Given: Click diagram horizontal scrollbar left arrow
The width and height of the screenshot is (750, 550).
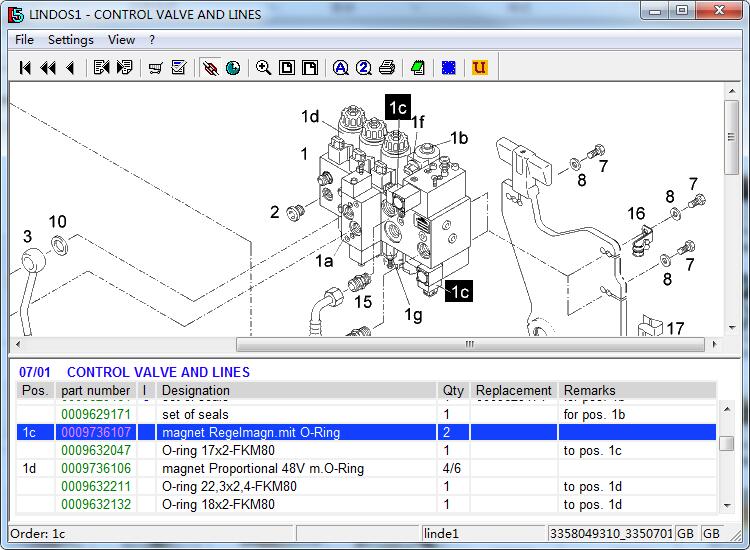Looking at the screenshot, I should [x=18, y=344].
